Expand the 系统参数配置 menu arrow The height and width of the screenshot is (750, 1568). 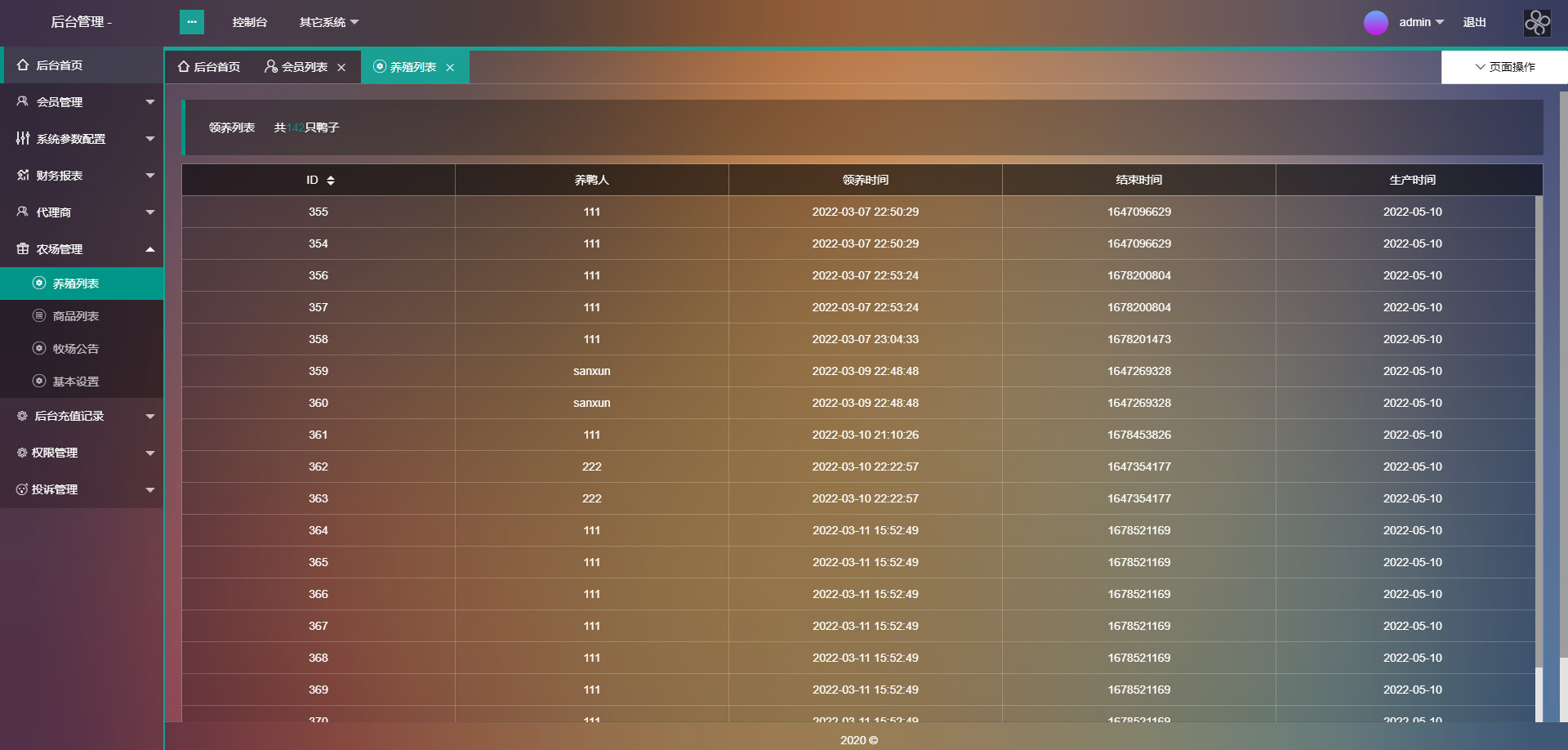pos(150,139)
